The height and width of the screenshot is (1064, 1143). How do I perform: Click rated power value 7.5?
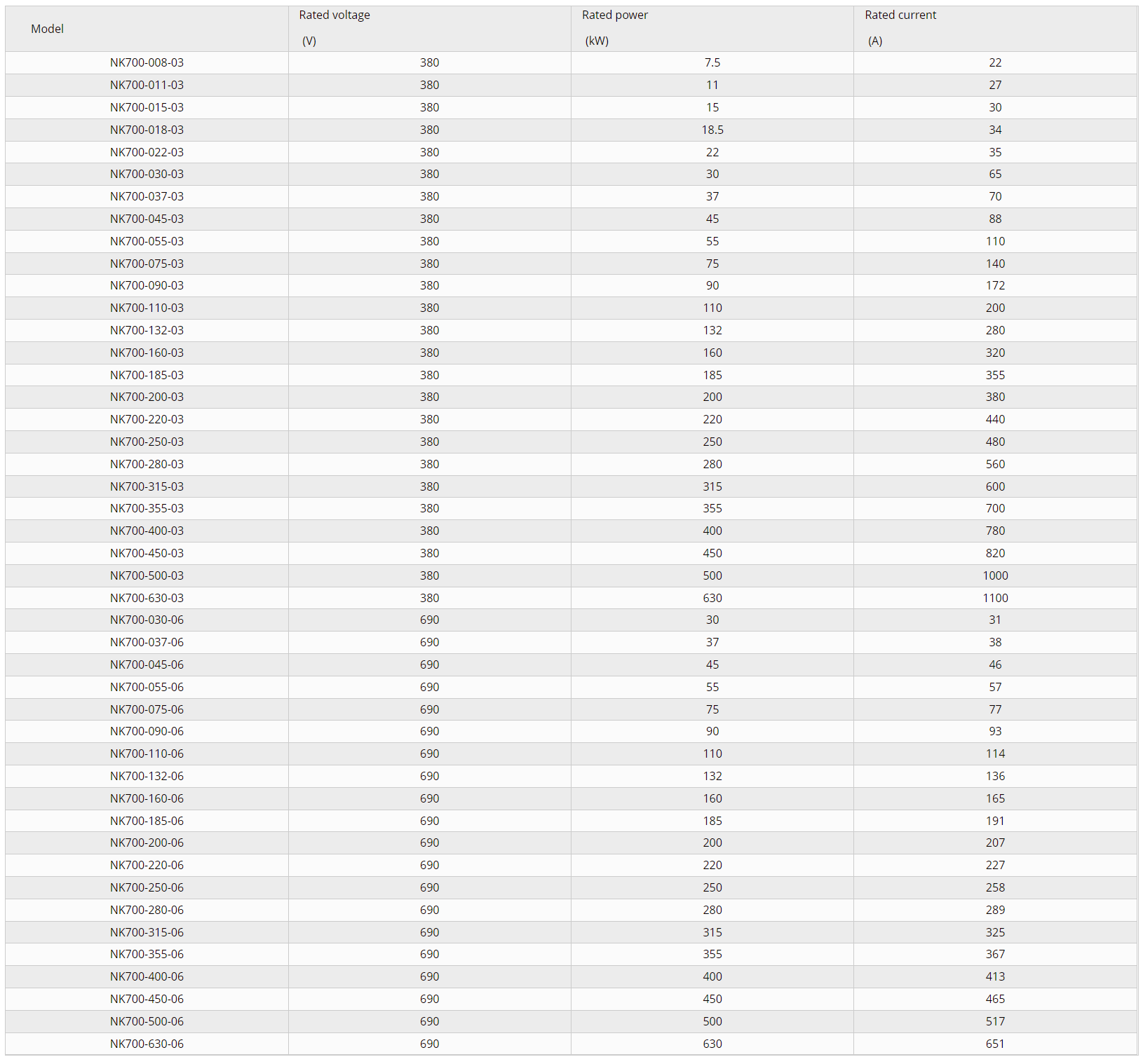(712, 62)
